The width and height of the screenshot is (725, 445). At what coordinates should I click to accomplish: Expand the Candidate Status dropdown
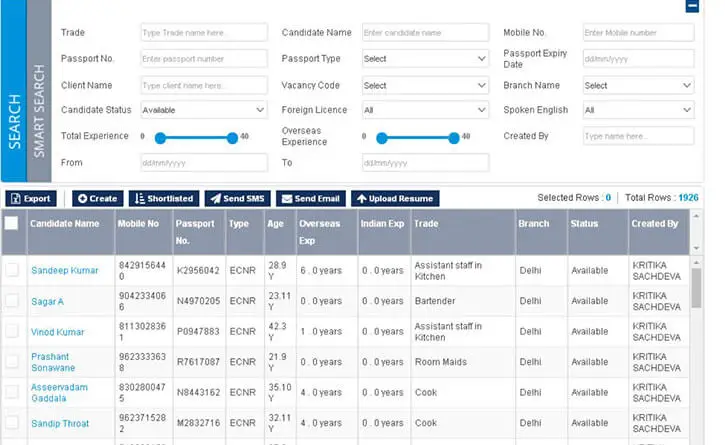(x=203, y=110)
